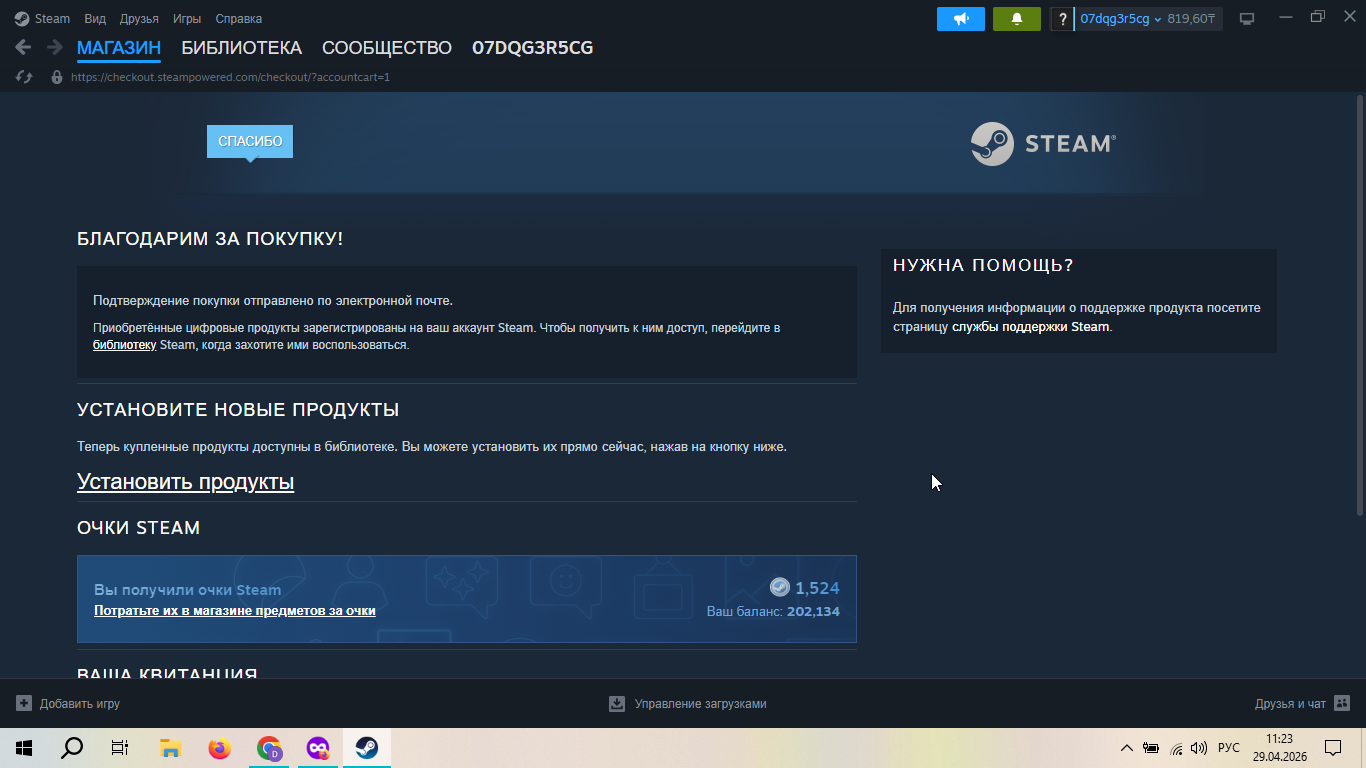The image size is (1366, 768).
Task: Click the question mark help icon
Action: tap(1061, 19)
